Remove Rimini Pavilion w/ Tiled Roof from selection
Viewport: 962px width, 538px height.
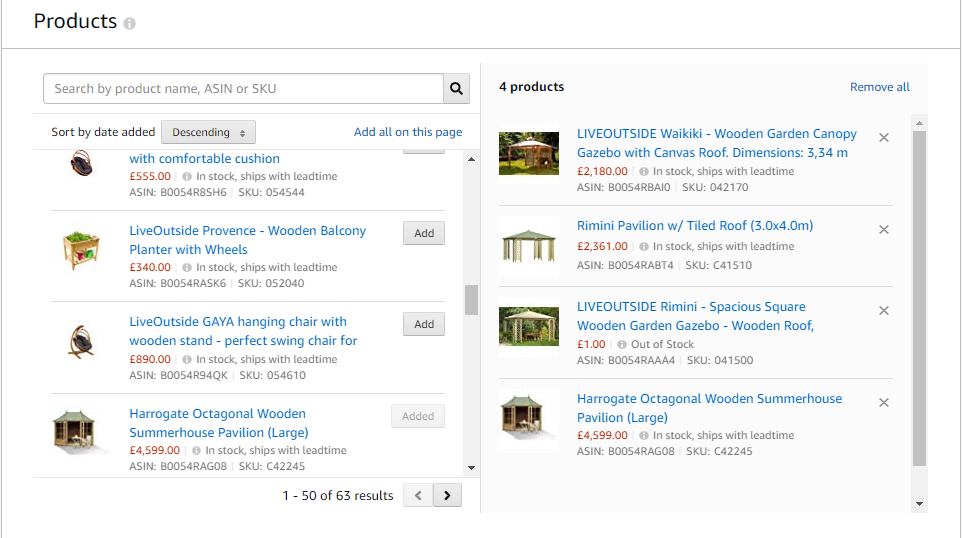pyautogui.click(x=883, y=229)
